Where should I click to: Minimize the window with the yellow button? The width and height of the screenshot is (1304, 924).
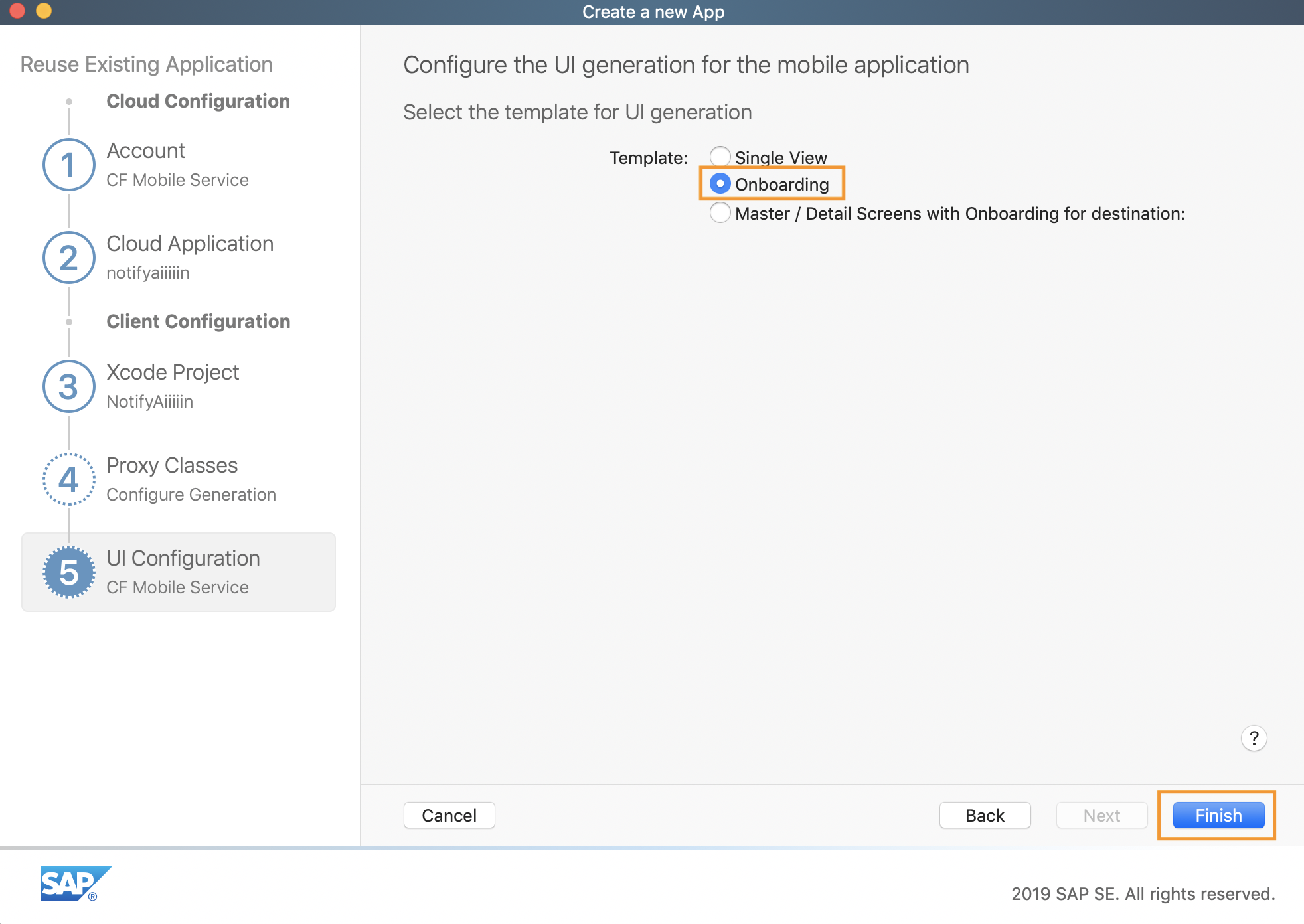[44, 11]
